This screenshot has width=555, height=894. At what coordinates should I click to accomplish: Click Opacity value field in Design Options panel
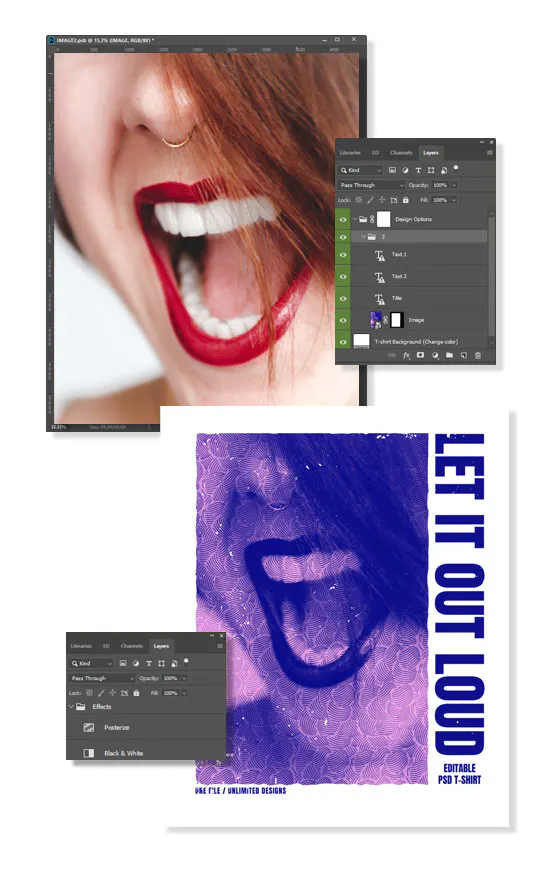(x=440, y=185)
